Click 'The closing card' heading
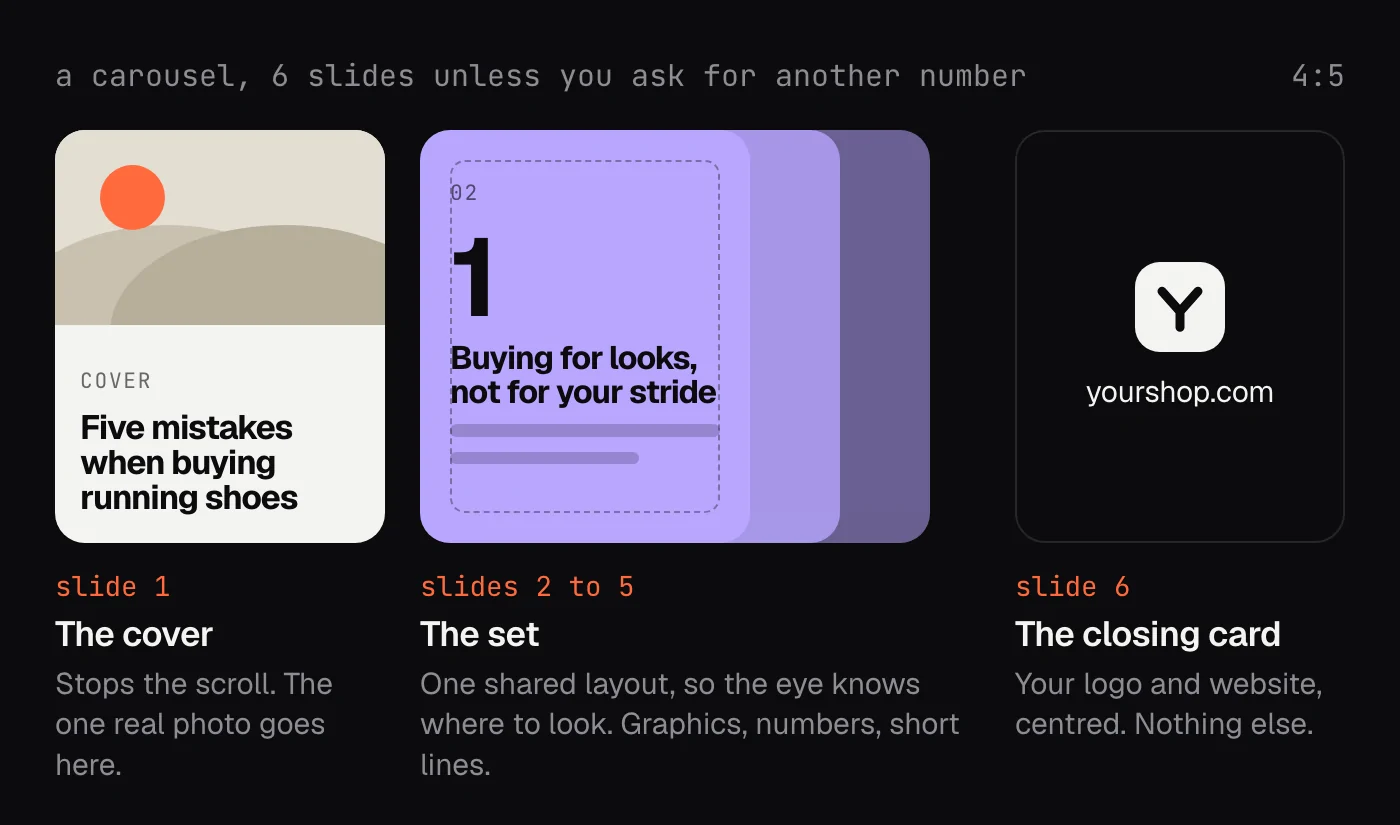The image size is (1400, 825). tap(1148, 634)
